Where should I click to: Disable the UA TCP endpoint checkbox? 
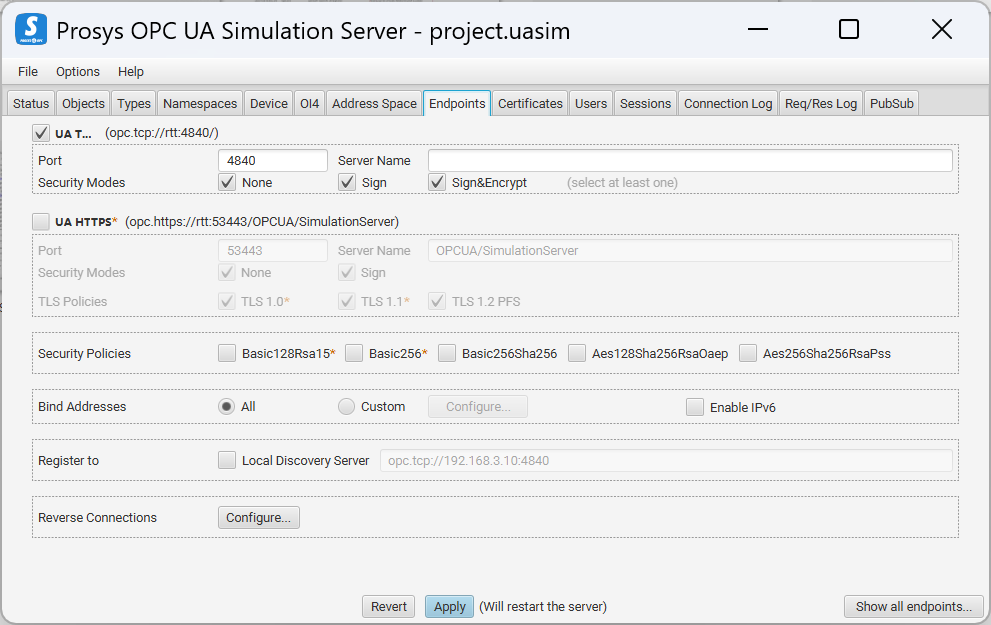(41, 133)
